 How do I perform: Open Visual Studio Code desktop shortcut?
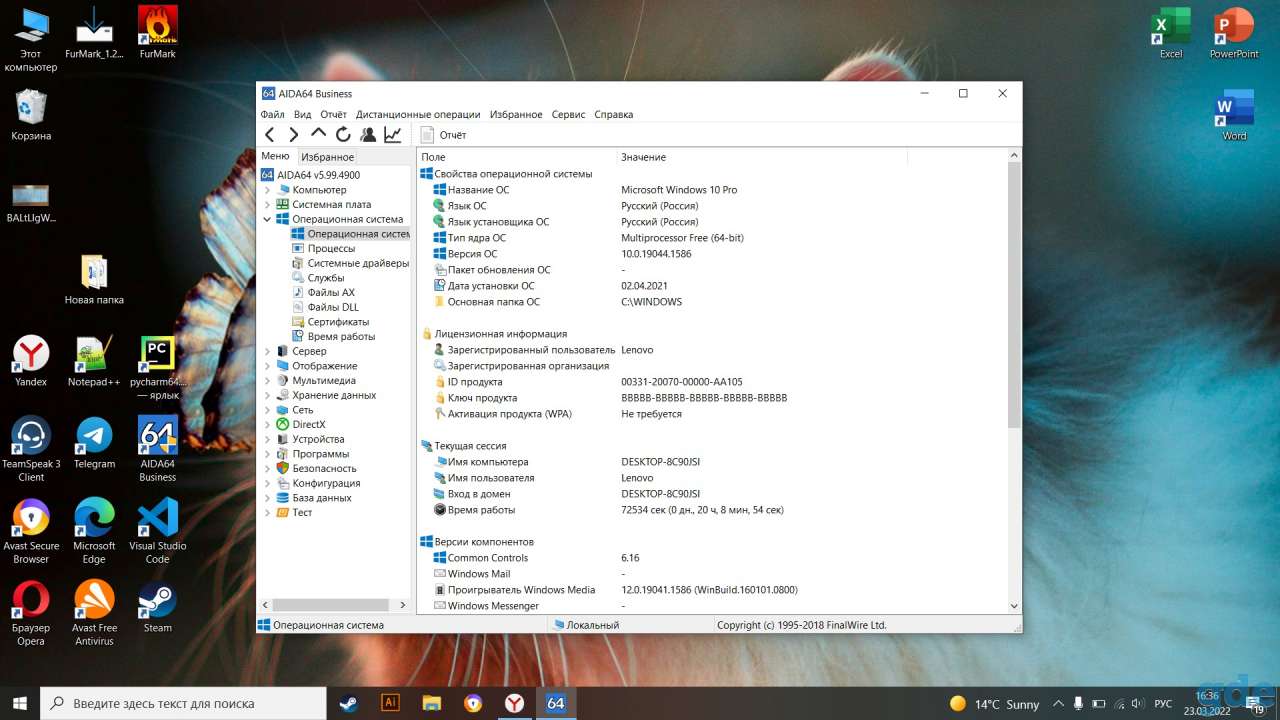pyautogui.click(x=157, y=531)
